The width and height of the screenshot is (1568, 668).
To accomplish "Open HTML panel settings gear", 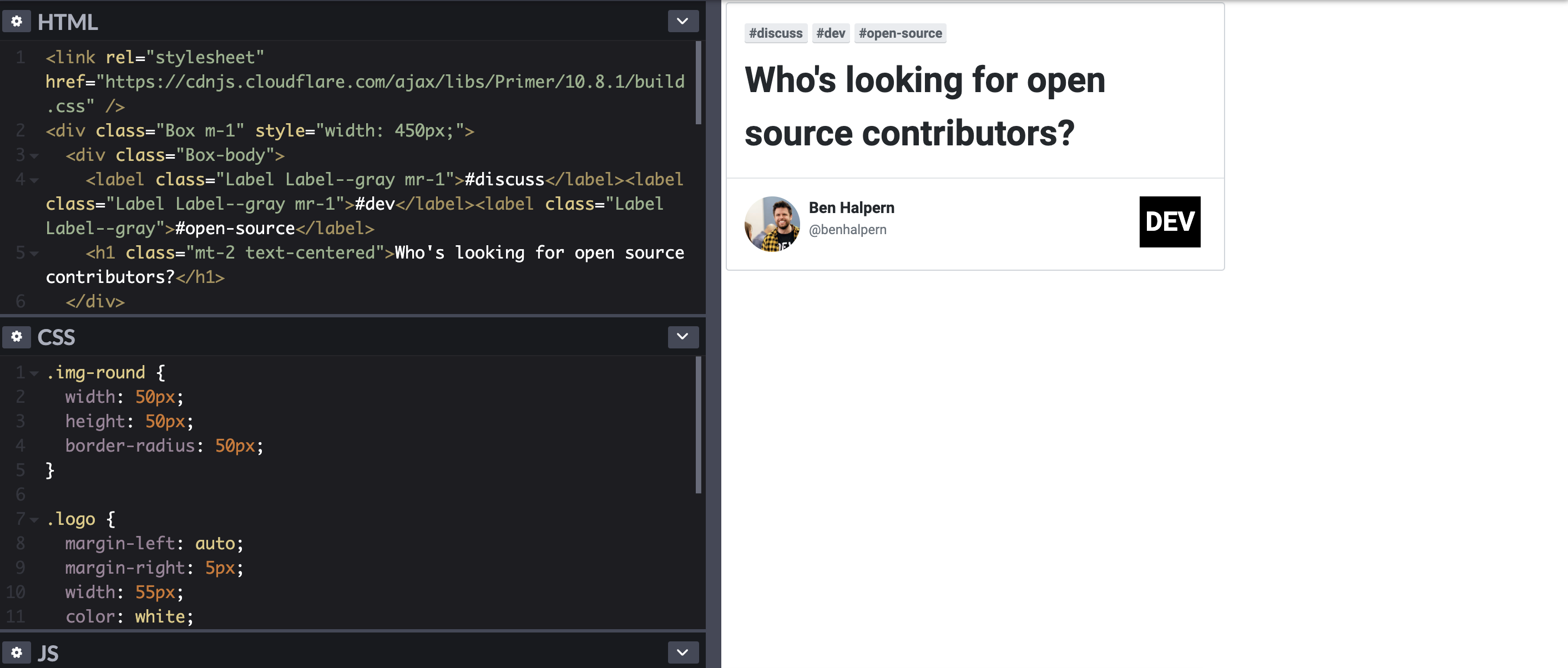I will (x=17, y=21).
